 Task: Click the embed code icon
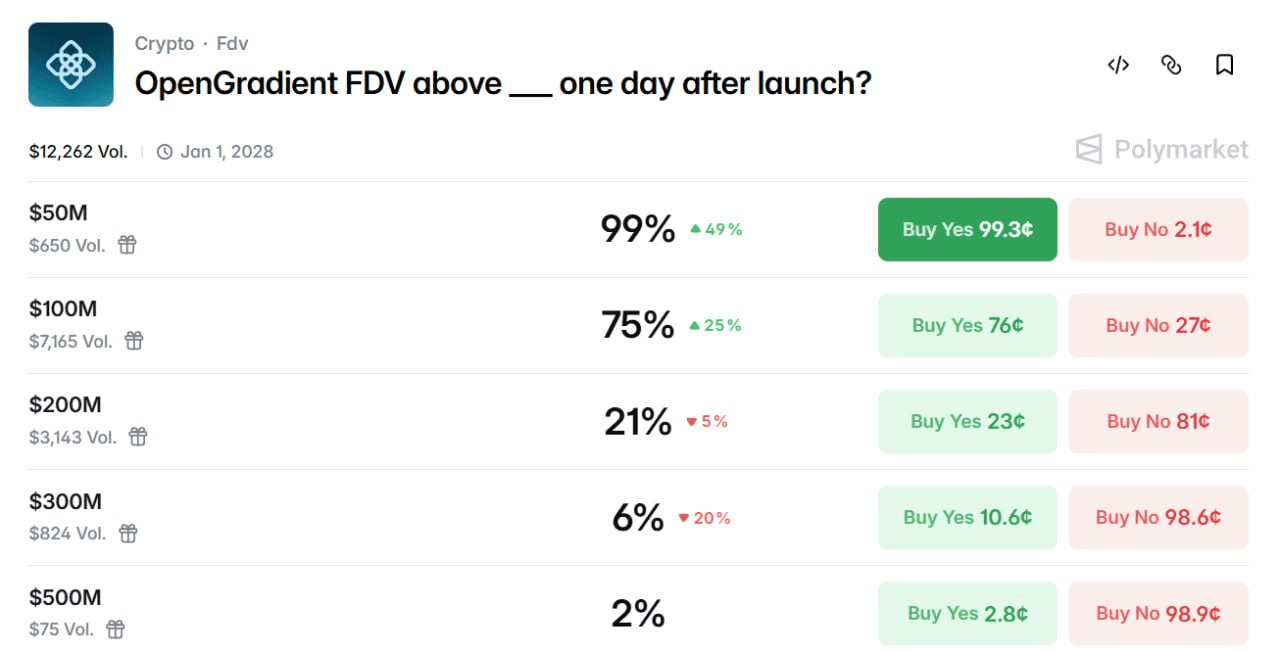(x=1118, y=65)
